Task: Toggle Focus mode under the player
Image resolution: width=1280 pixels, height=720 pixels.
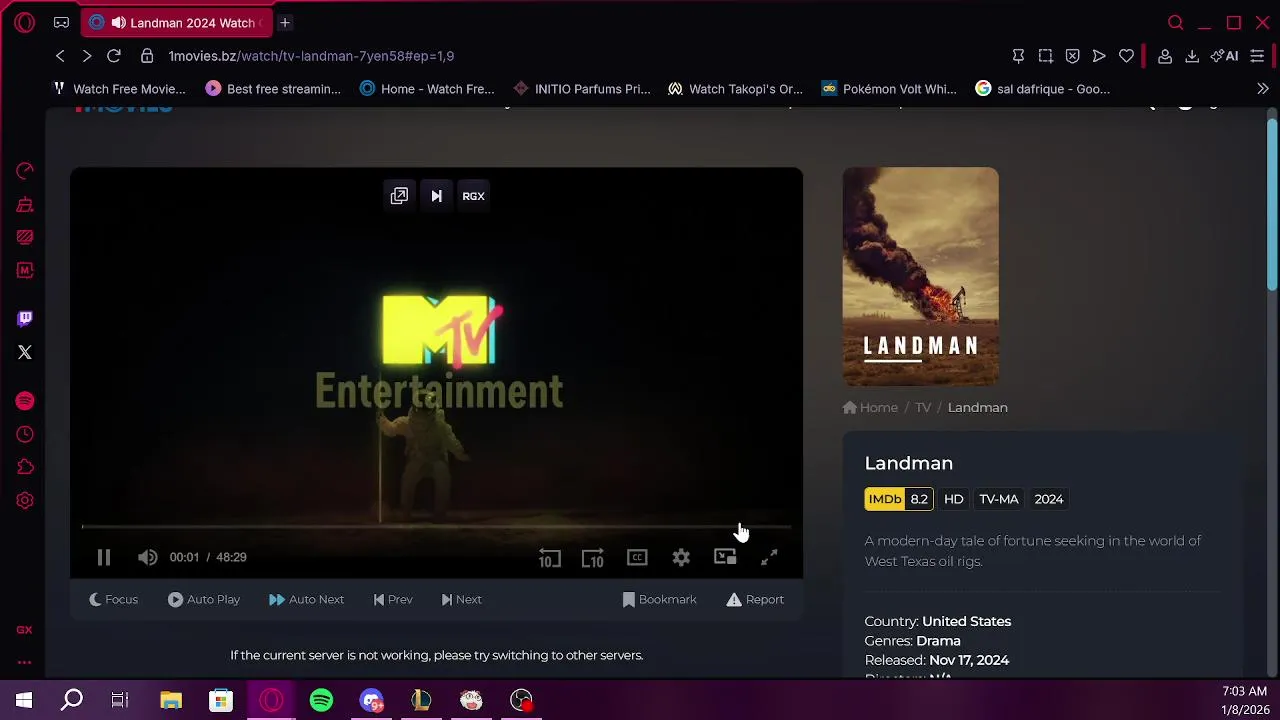Action: 113,599
